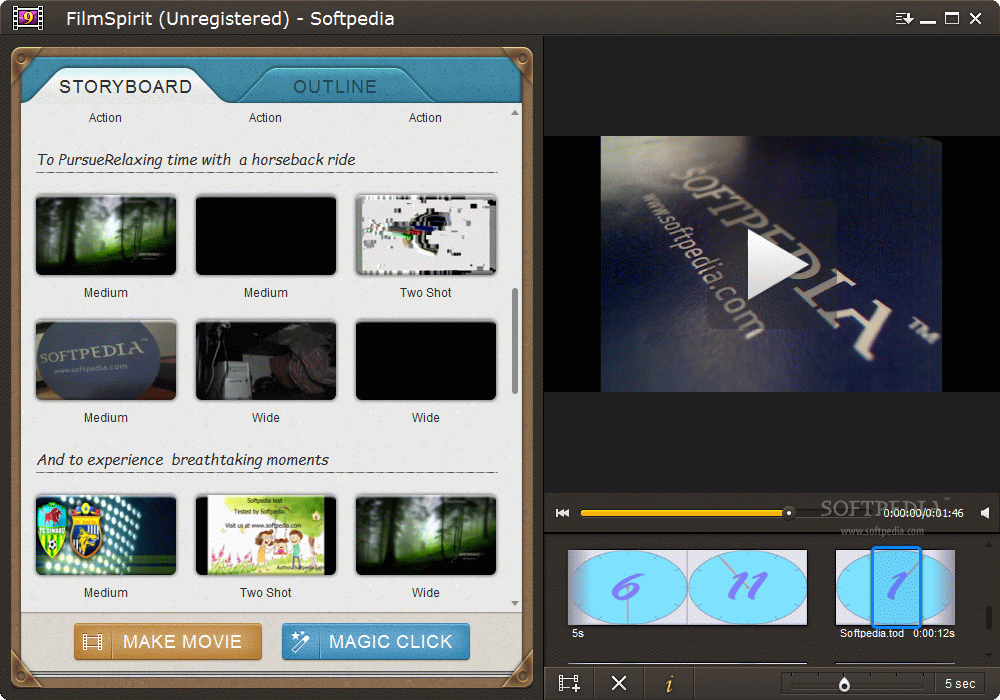Image resolution: width=1000 pixels, height=700 pixels.
Task: Click the 0:00:00/0:01:46 time display
Action: coord(923,513)
